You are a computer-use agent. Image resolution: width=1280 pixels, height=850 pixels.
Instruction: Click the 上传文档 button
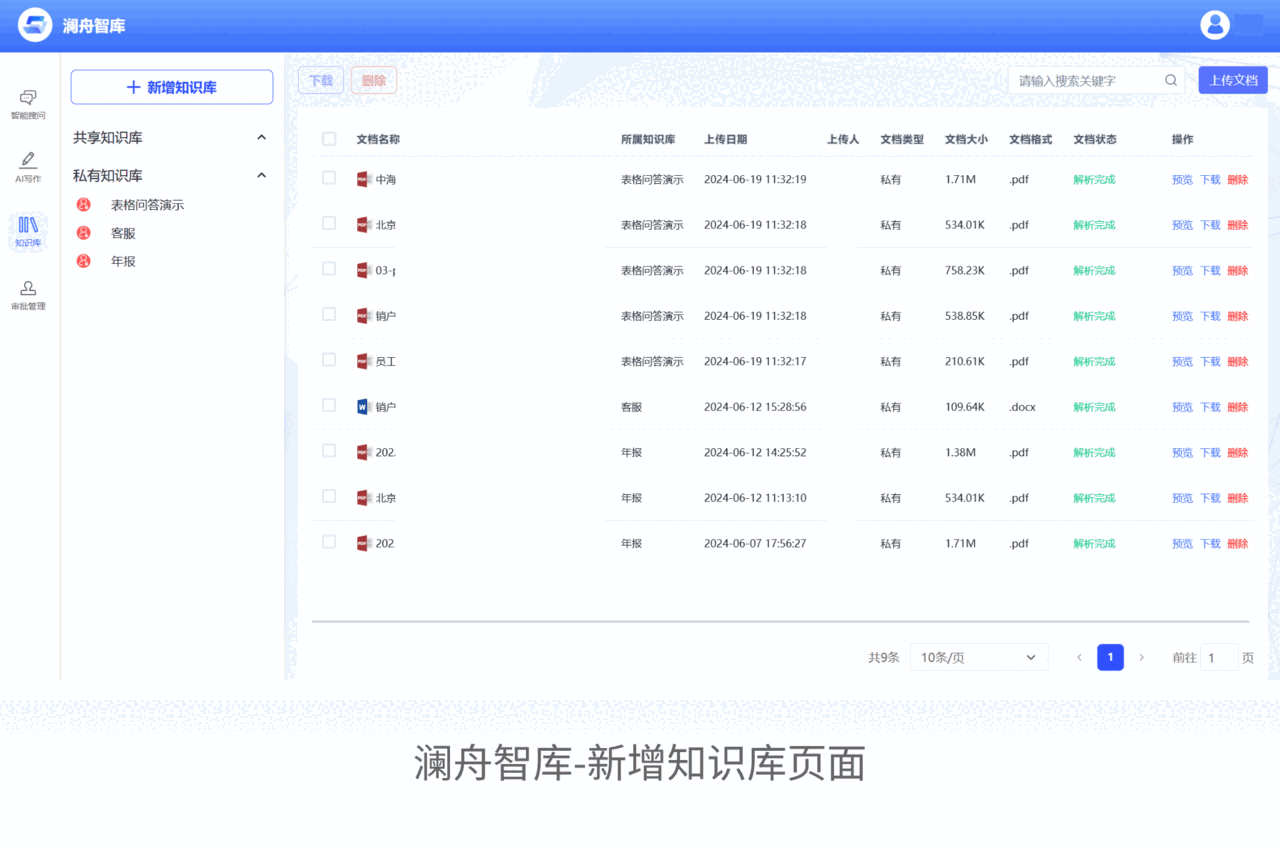[1232, 81]
